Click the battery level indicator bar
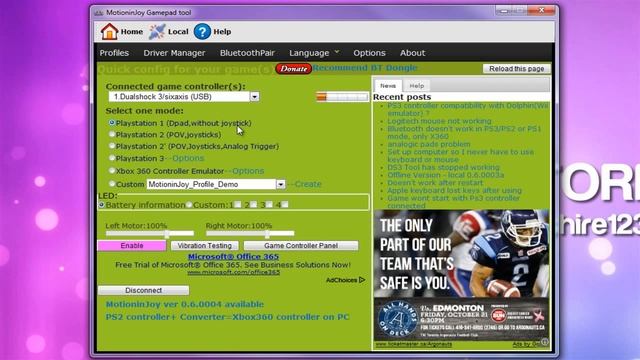The height and width of the screenshot is (360, 640). pos(342,97)
